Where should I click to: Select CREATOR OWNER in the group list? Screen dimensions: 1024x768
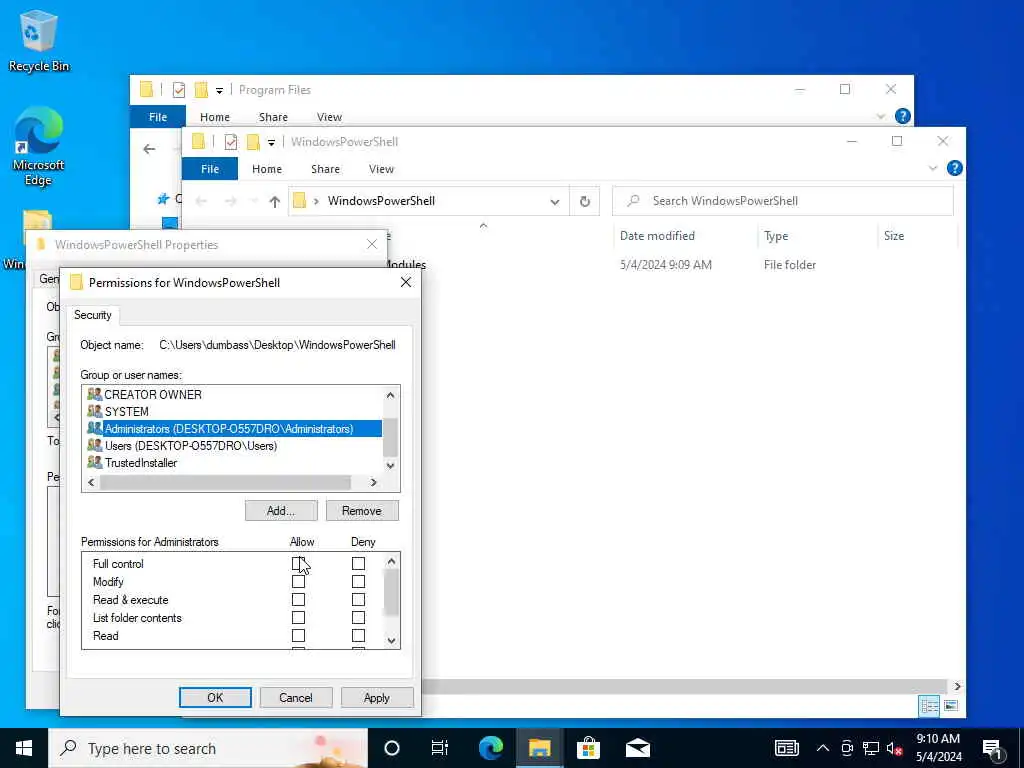153,394
